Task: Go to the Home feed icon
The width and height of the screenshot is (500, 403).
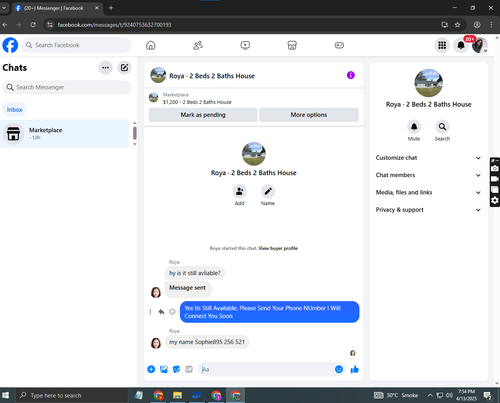Action: tap(151, 45)
